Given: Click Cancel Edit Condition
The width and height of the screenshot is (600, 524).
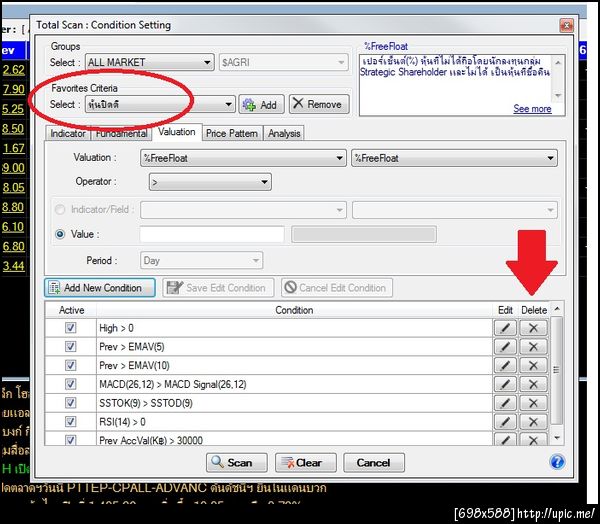Looking at the screenshot, I should 337,287.
